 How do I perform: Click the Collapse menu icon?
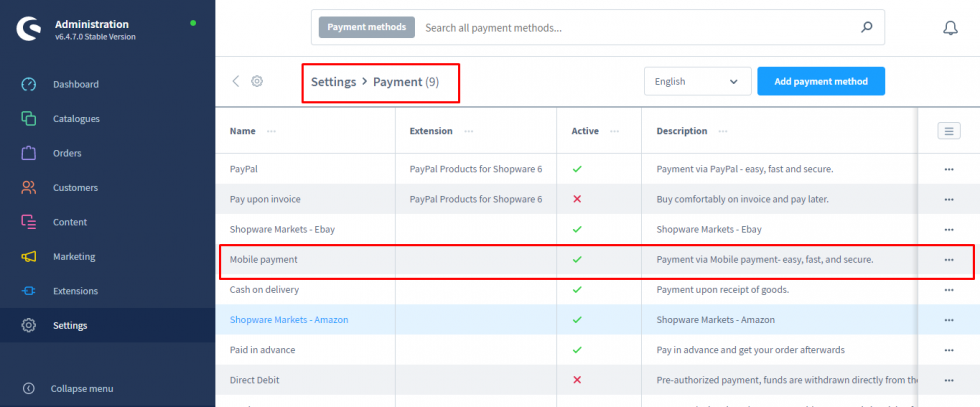coord(29,388)
